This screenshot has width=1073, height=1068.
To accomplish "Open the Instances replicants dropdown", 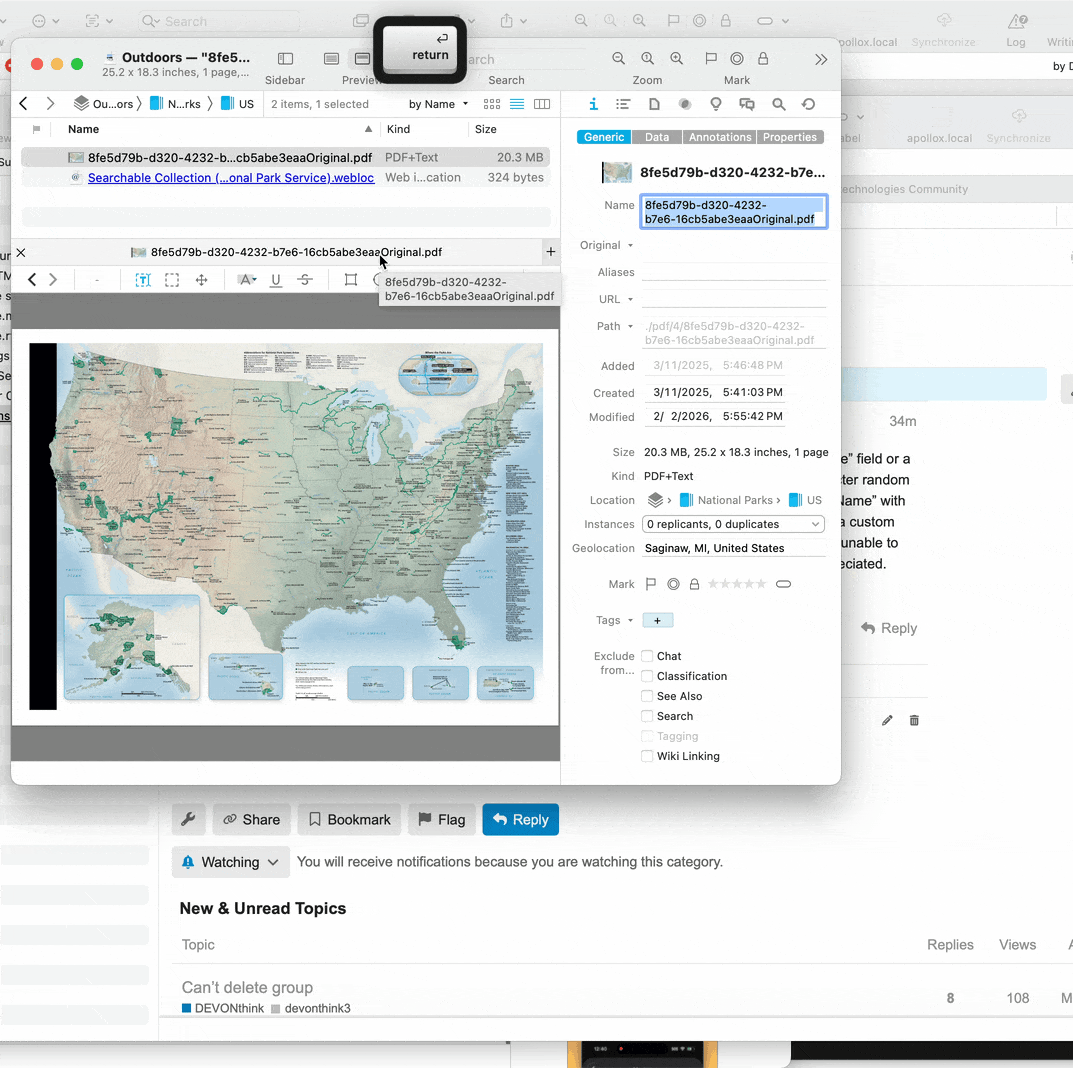I will 733,524.
